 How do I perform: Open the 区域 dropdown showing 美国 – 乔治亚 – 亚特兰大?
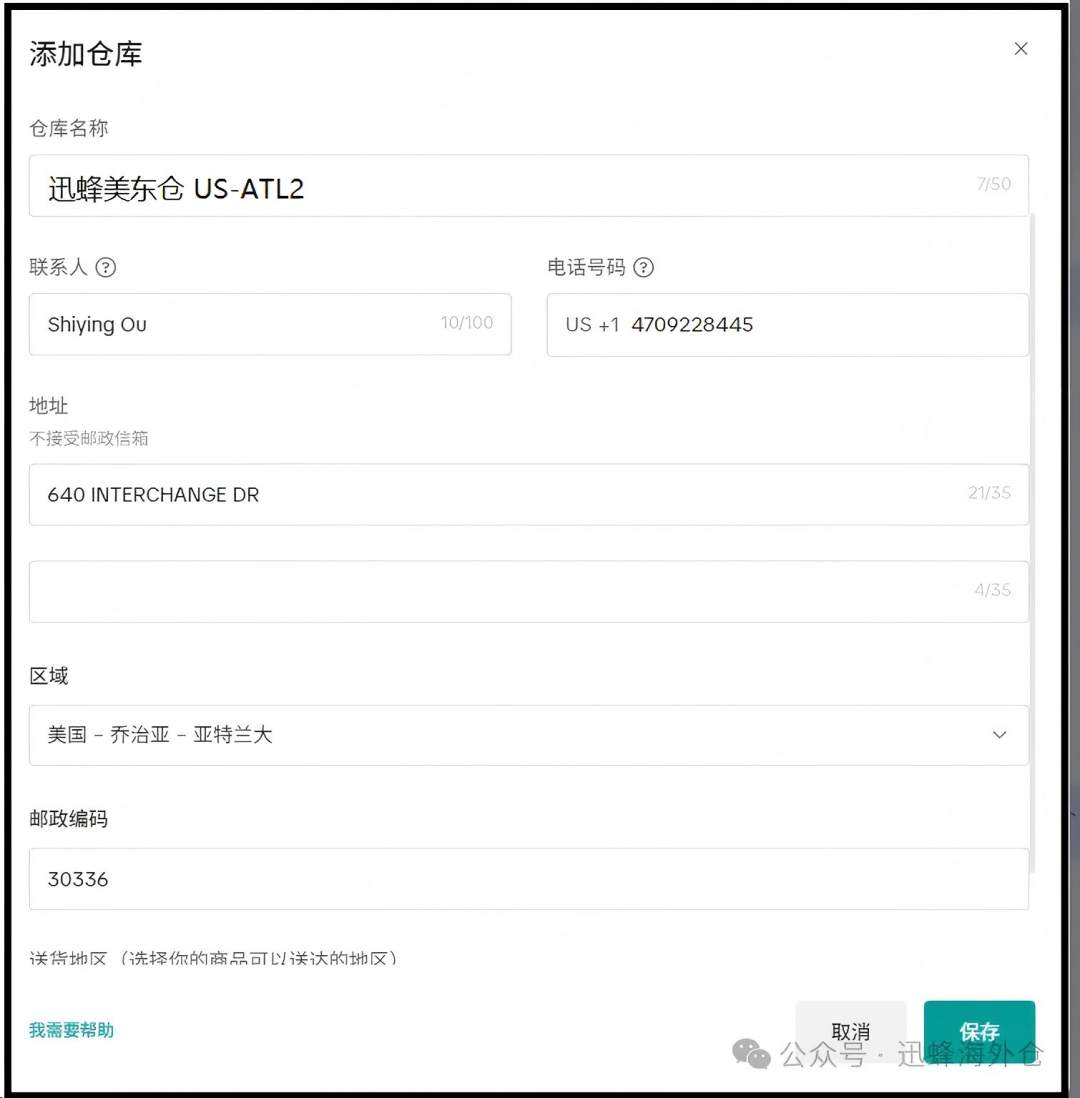(x=530, y=735)
